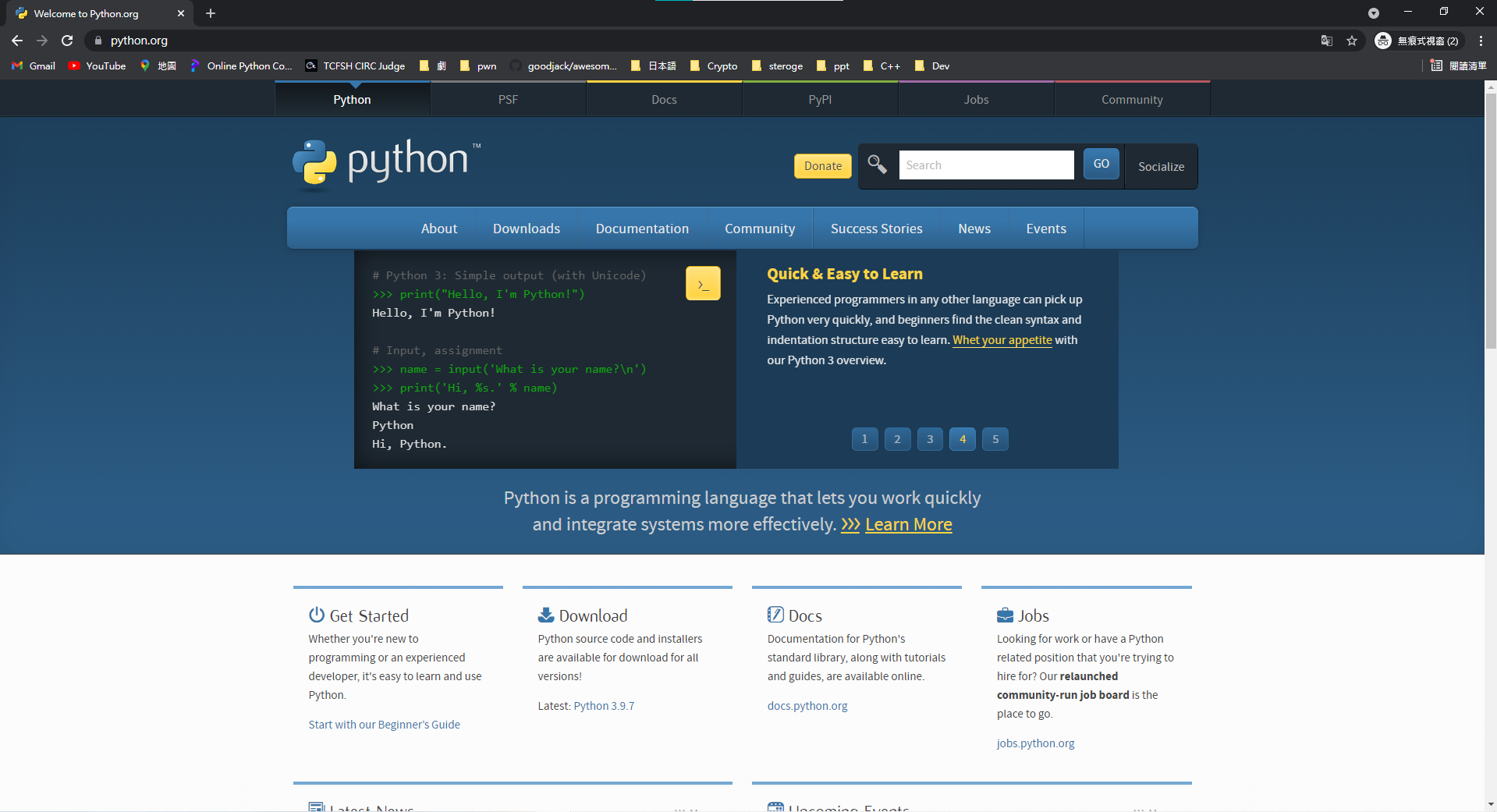Open the steroge bookmark folder

[x=777, y=66]
